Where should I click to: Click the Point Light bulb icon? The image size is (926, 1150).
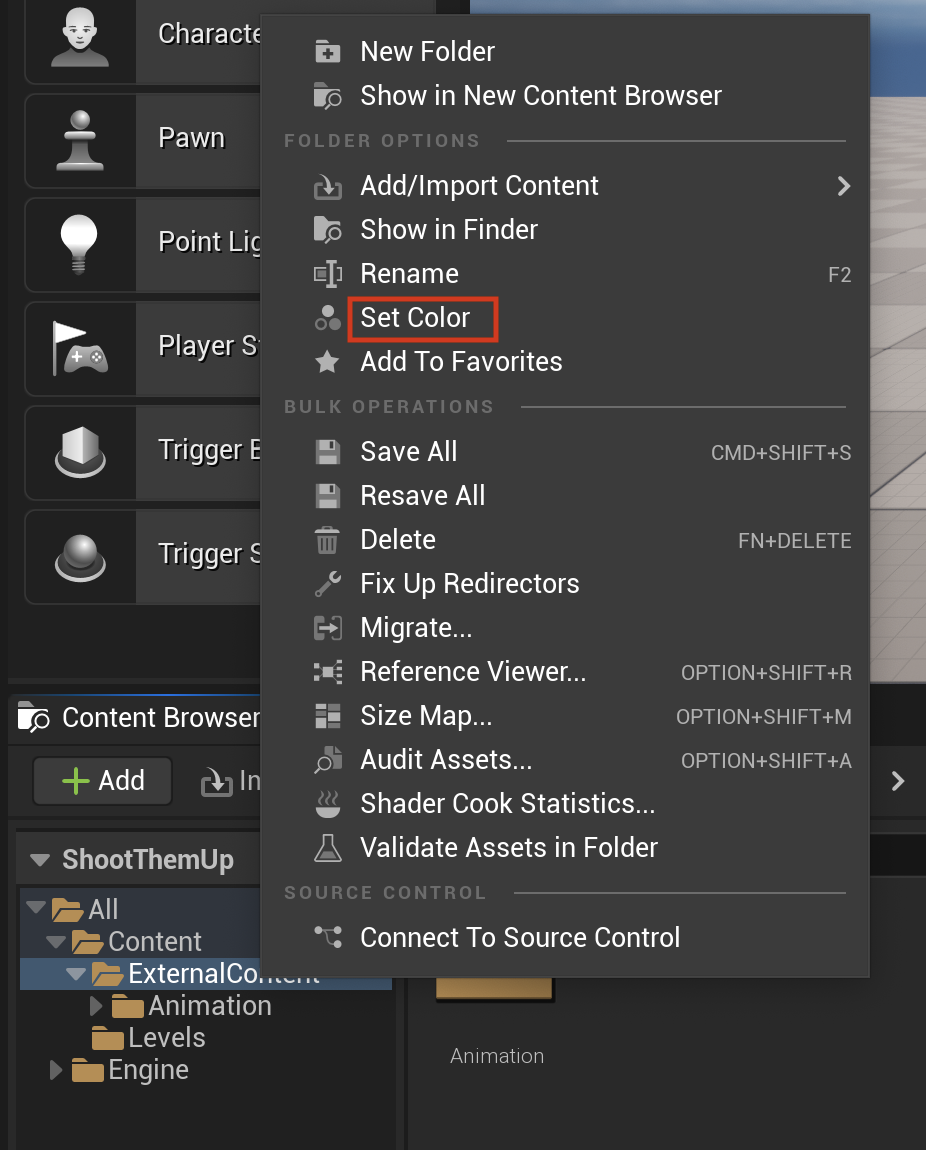[79, 244]
